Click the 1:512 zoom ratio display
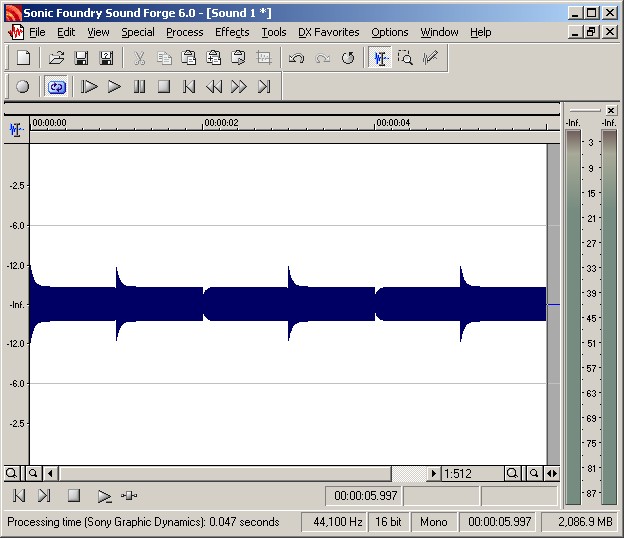 click(472, 474)
